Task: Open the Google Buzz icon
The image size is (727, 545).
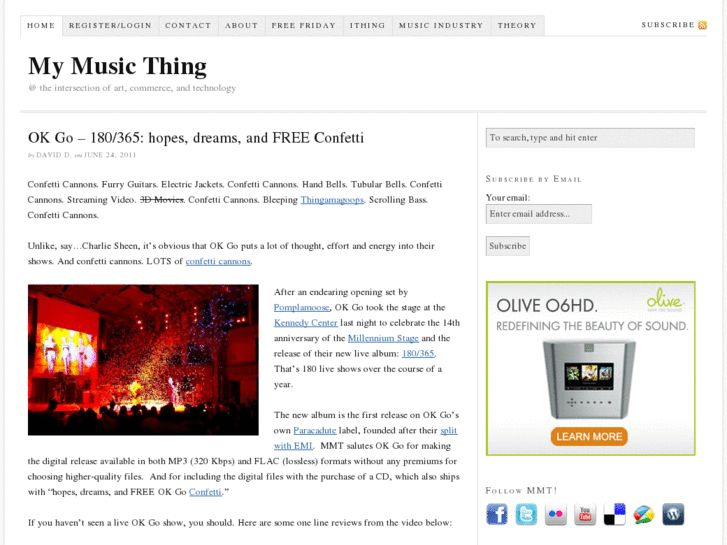Action: [x=644, y=514]
